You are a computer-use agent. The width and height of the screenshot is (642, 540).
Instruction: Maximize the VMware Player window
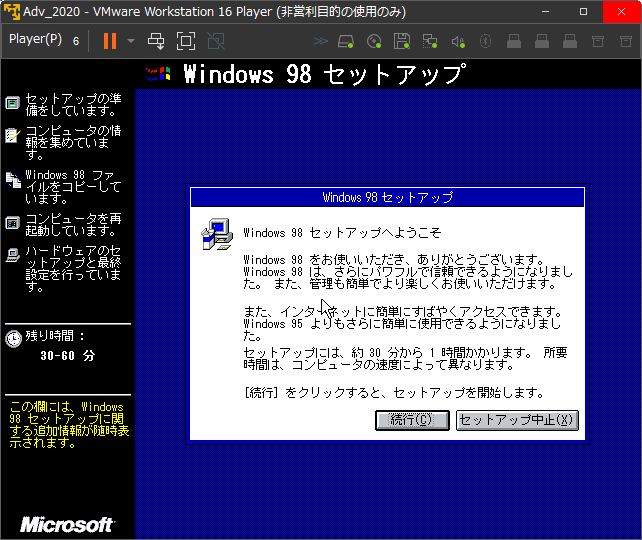[583, 12]
